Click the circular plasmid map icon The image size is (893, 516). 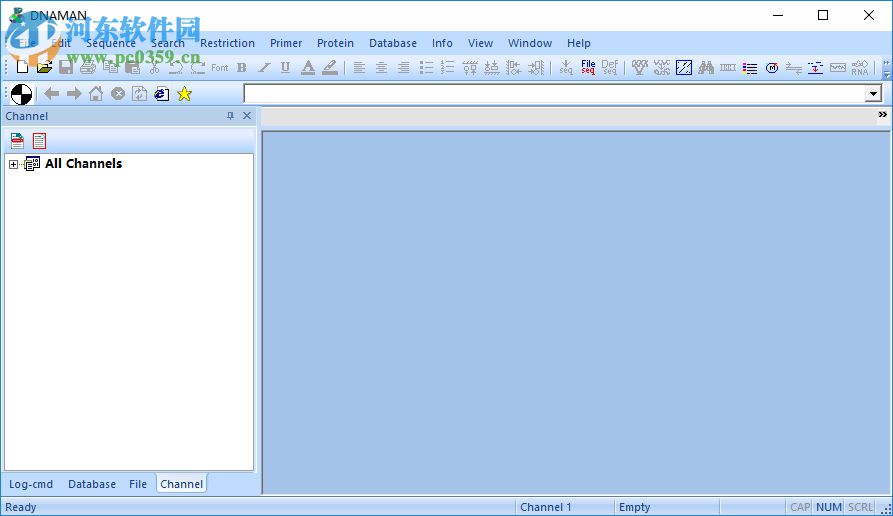tap(772, 68)
